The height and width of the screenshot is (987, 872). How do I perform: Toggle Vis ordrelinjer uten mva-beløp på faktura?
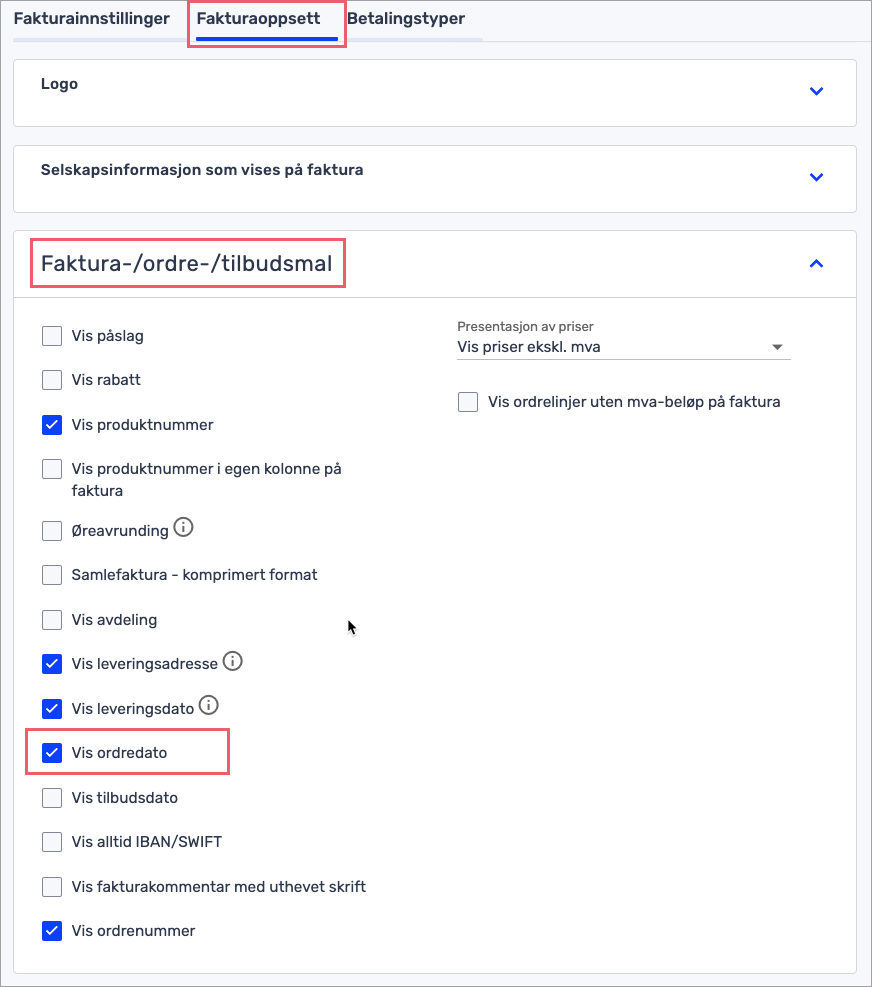point(468,402)
